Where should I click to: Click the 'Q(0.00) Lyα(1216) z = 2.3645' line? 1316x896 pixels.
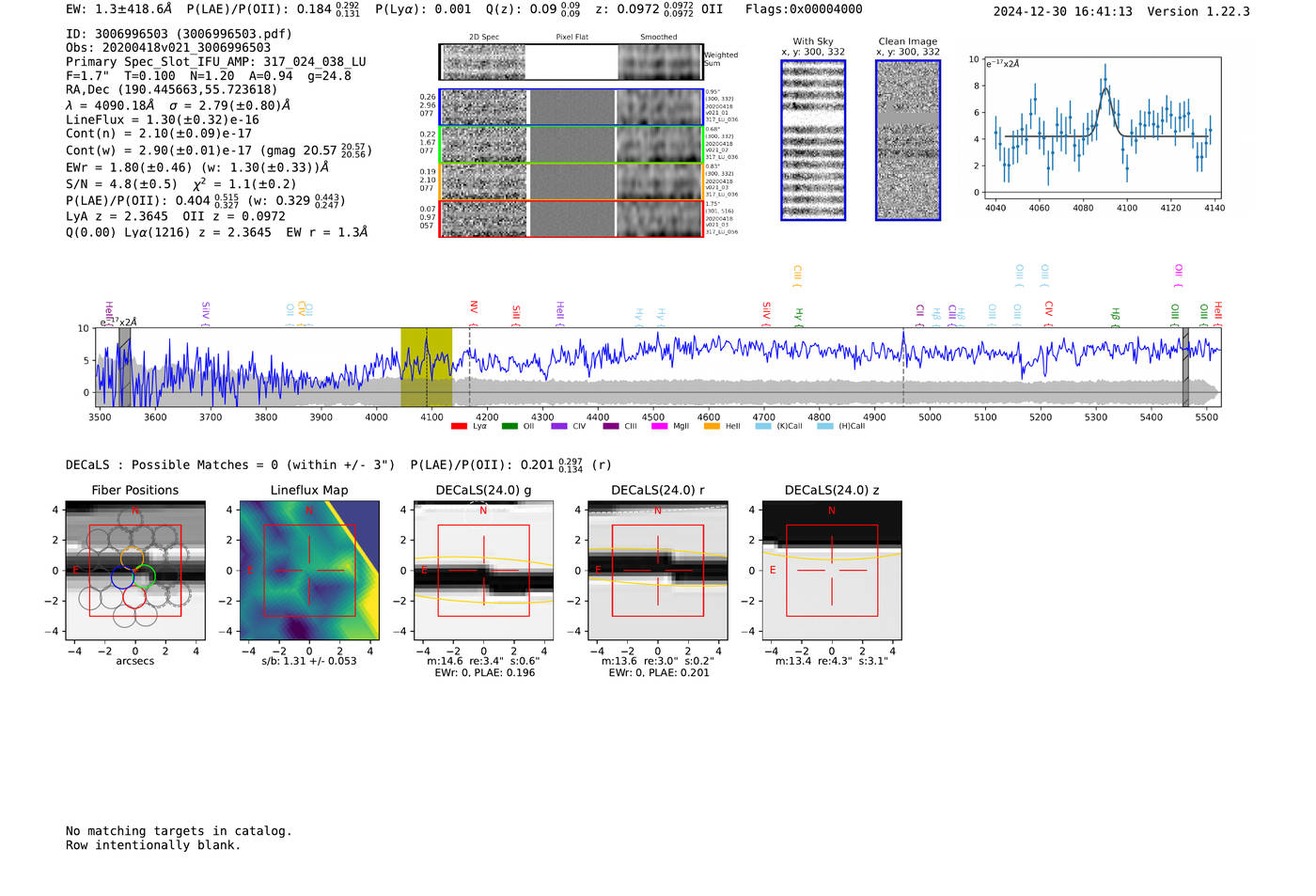click(x=217, y=232)
